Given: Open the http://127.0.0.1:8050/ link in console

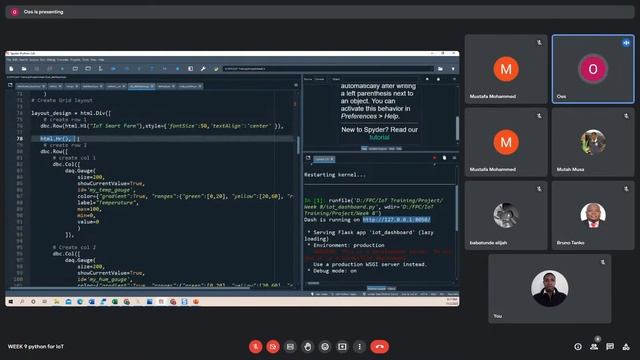Looking at the screenshot, I should click(396, 220).
